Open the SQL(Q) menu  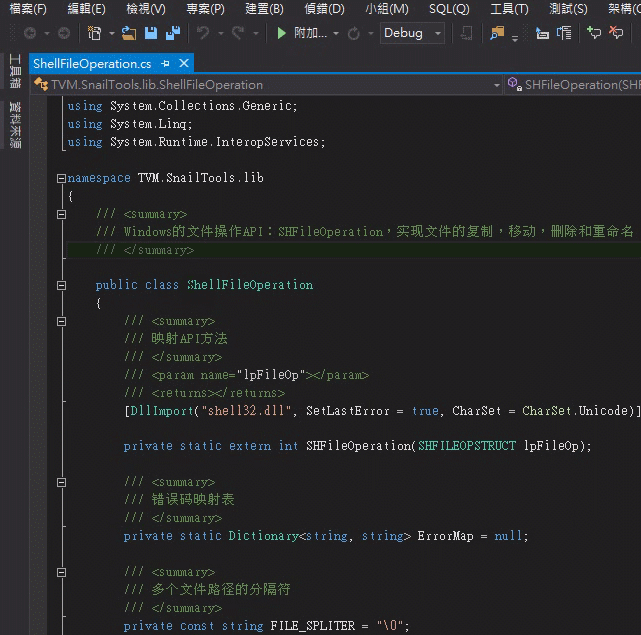click(449, 9)
